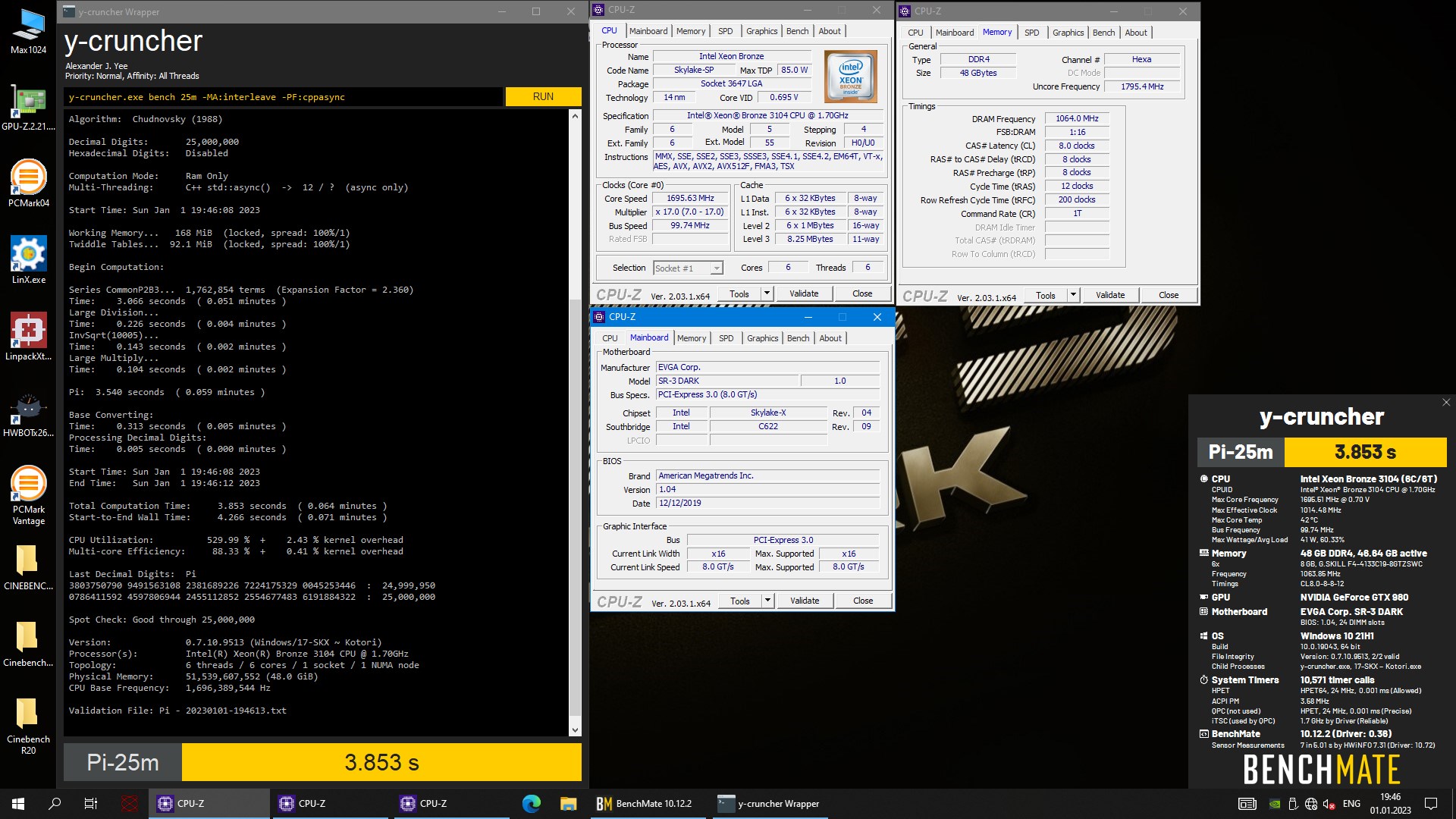Switch to About tab in CPU-Z Mainboard window
This screenshot has height=819, width=1456.
tap(830, 338)
